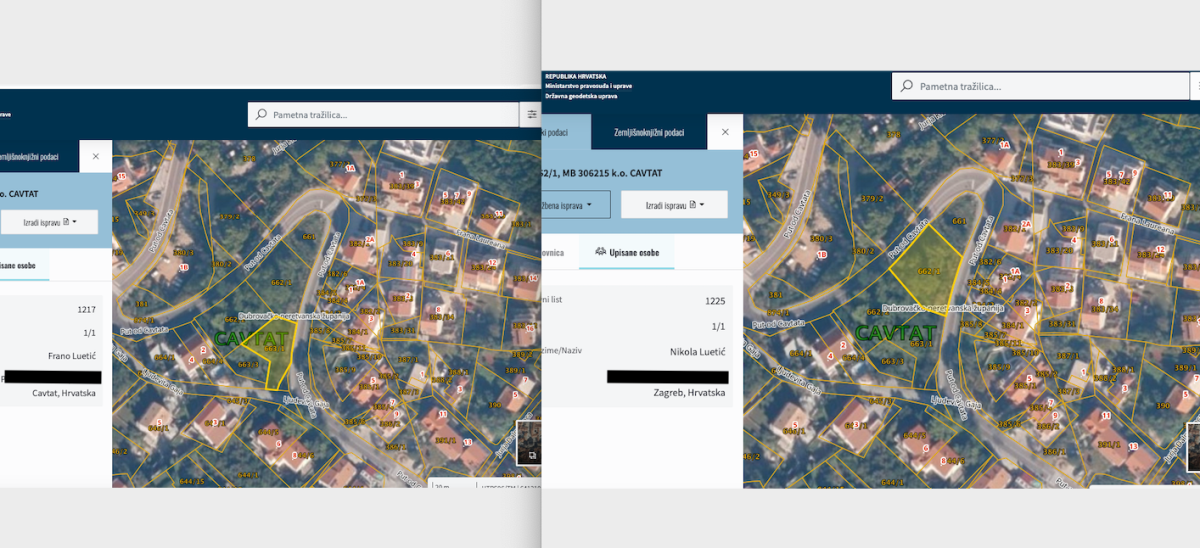Expand the Izradi ispravu dropdown in left screenshot
This screenshot has width=1200, height=548.
point(50,221)
